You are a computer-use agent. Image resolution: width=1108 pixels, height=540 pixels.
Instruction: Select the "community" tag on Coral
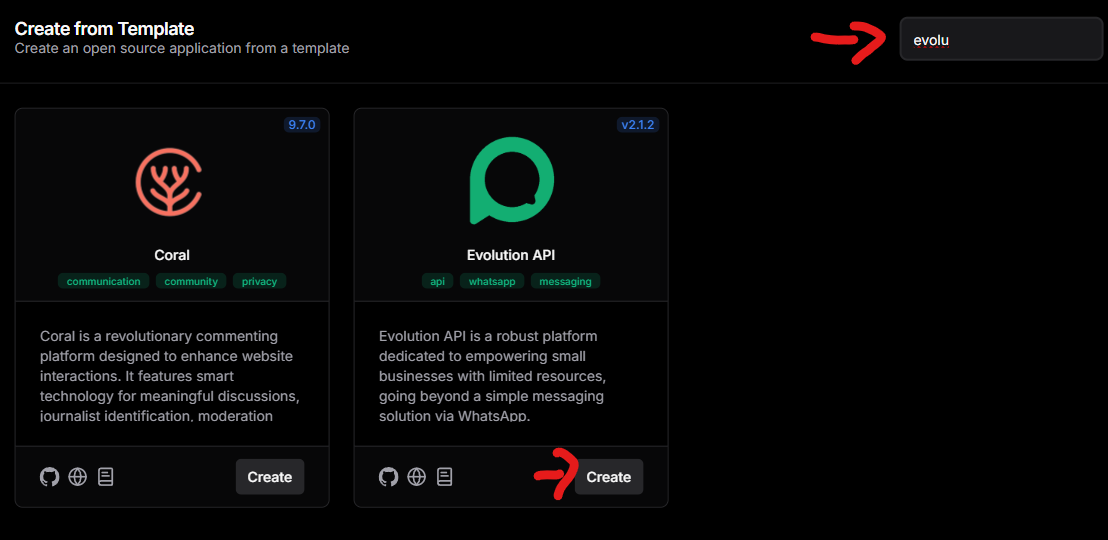click(x=191, y=281)
